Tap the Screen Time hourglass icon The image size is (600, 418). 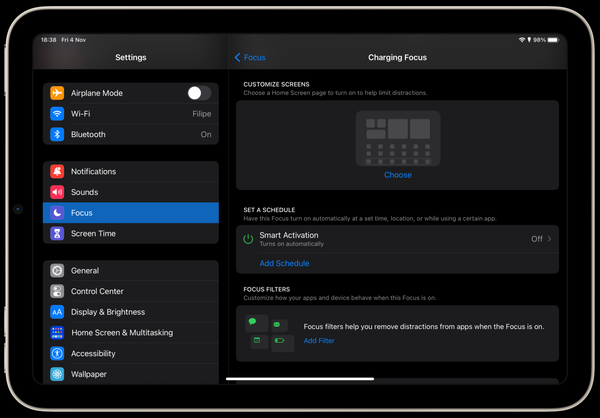[x=57, y=233]
